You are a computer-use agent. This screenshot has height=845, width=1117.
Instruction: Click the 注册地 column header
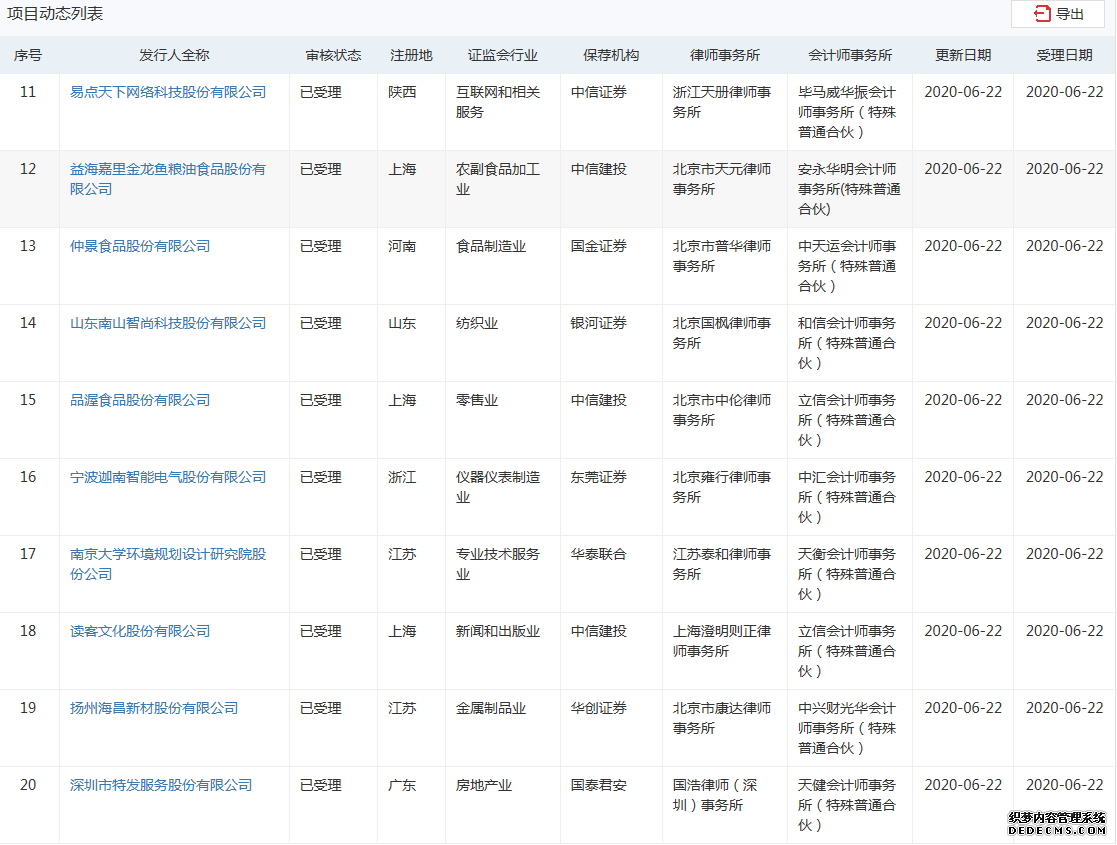tap(412, 56)
